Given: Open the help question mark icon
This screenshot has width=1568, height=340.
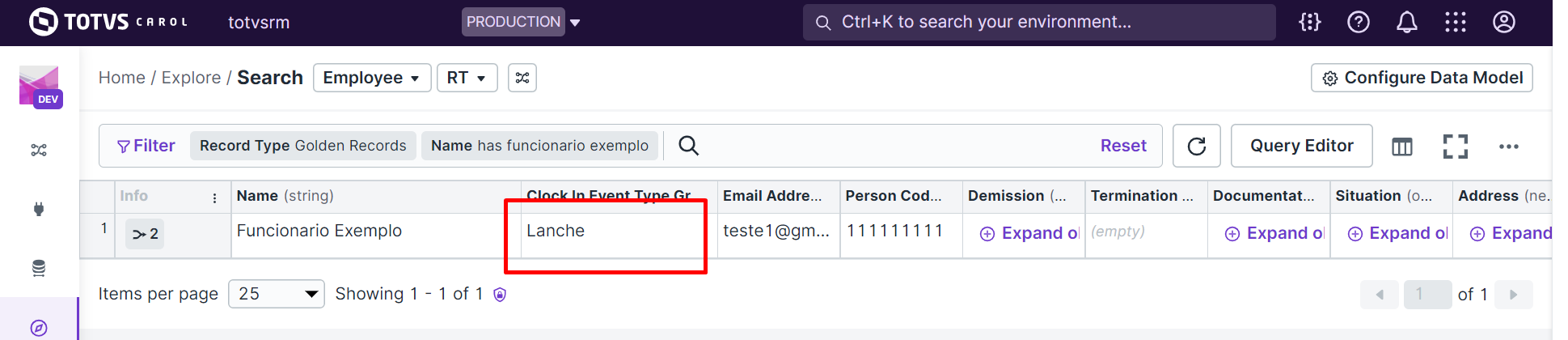Looking at the screenshot, I should click(1359, 23).
